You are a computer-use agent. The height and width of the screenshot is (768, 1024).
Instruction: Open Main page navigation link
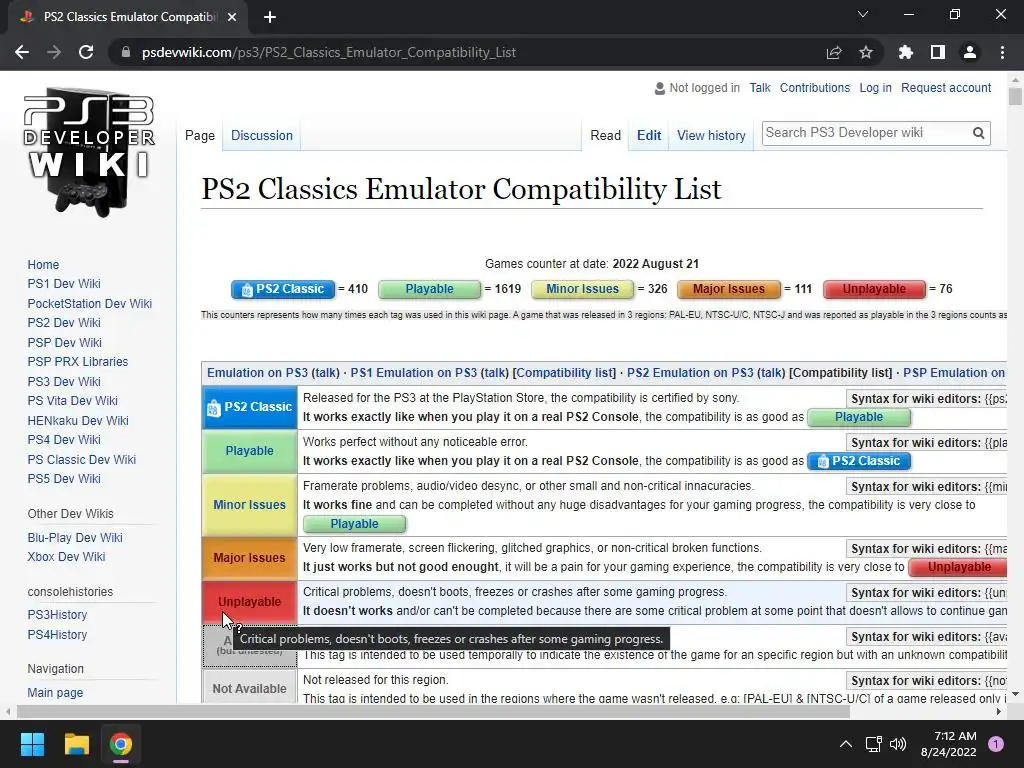tap(56, 692)
